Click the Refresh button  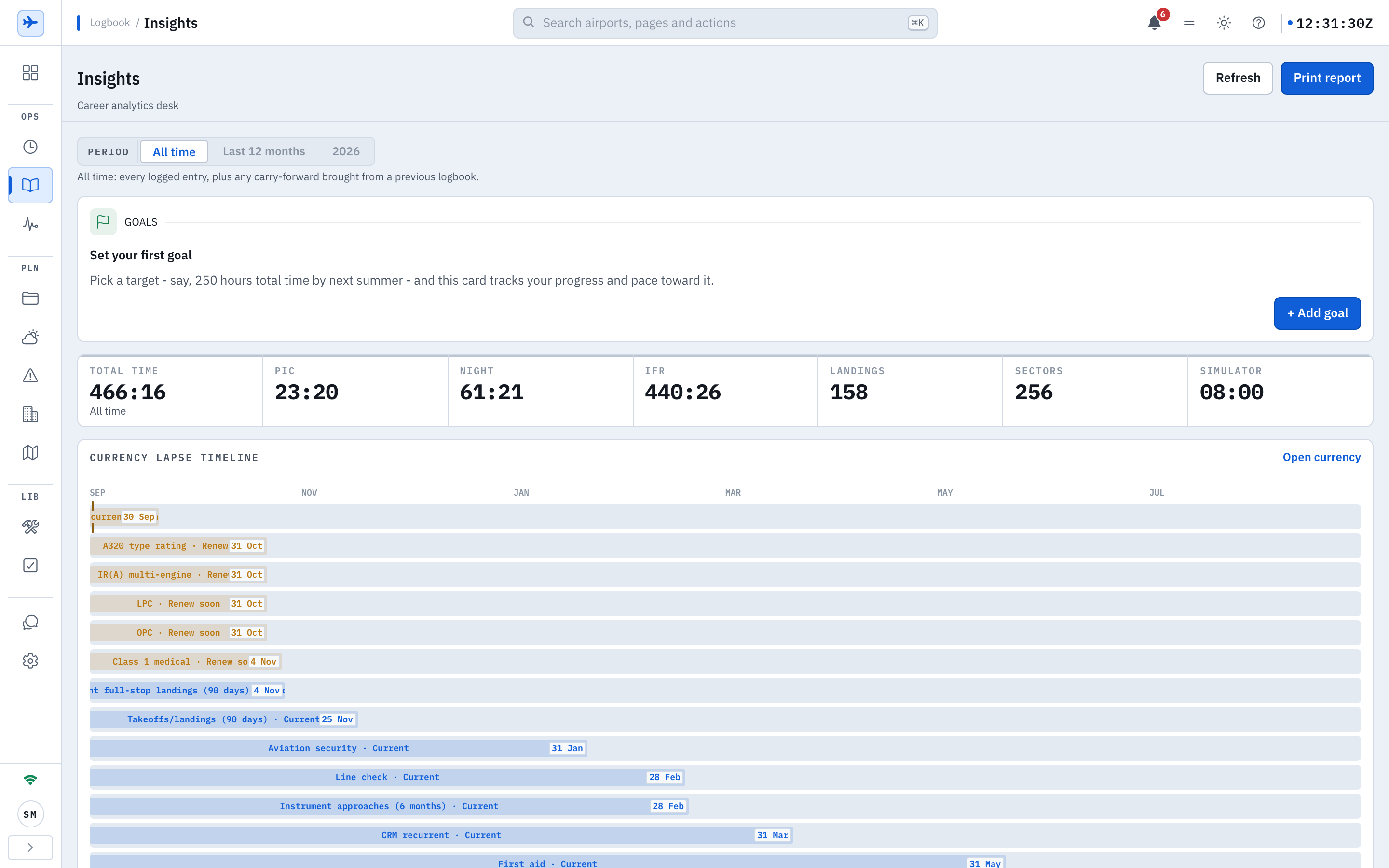(1238, 78)
